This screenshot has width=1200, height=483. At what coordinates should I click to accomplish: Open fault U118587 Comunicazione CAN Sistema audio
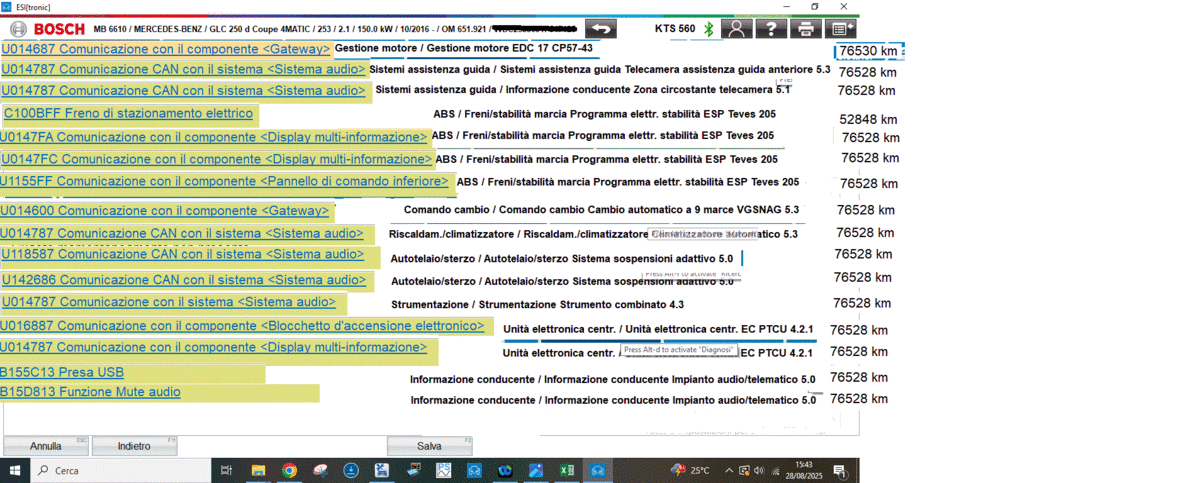click(183, 254)
